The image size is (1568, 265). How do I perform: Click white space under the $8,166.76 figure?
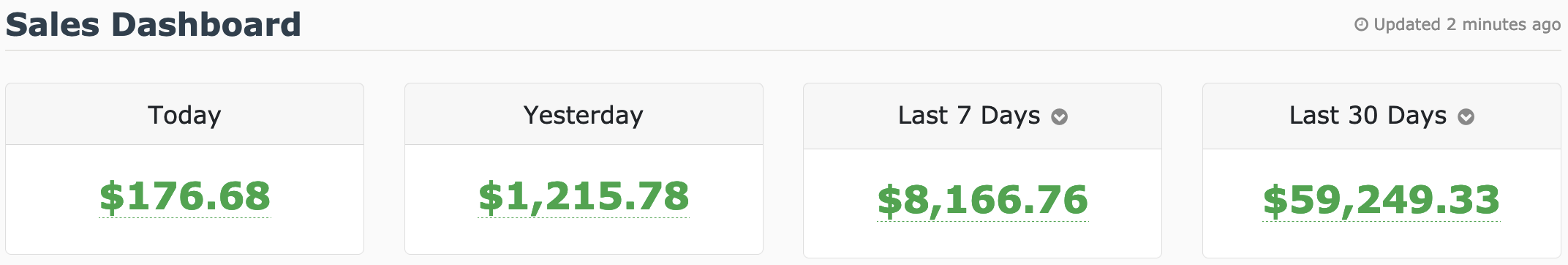tap(982, 240)
